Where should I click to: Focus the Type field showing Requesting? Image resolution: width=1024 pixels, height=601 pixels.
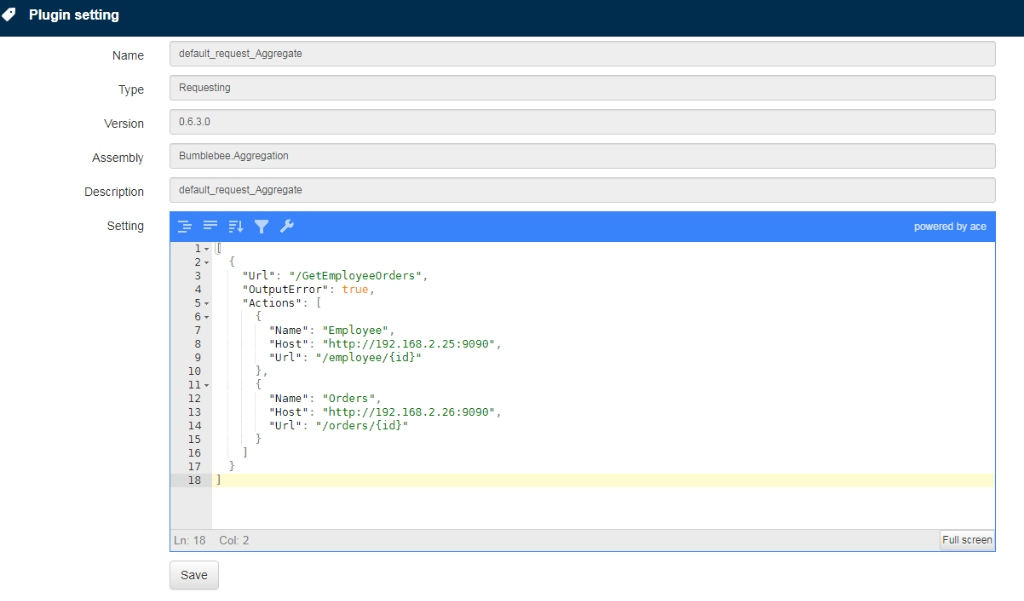(583, 88)
